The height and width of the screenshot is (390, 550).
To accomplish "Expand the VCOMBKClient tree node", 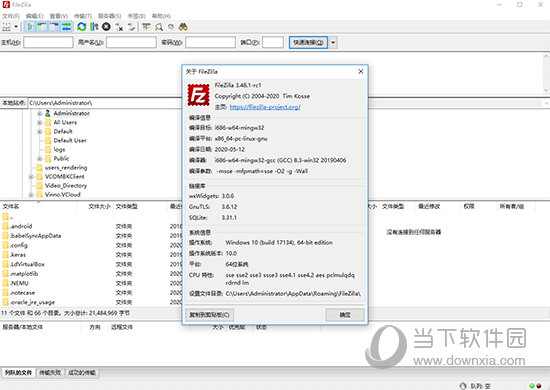I will click(31, 176).
